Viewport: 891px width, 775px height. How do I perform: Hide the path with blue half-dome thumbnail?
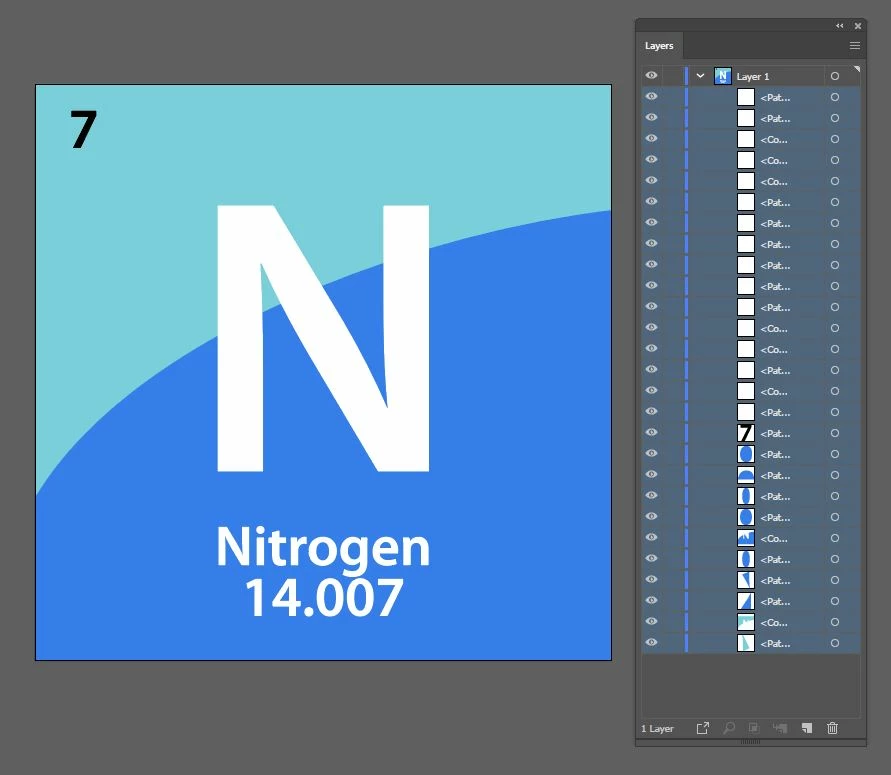pyautogui.click(x=651, y=474)
